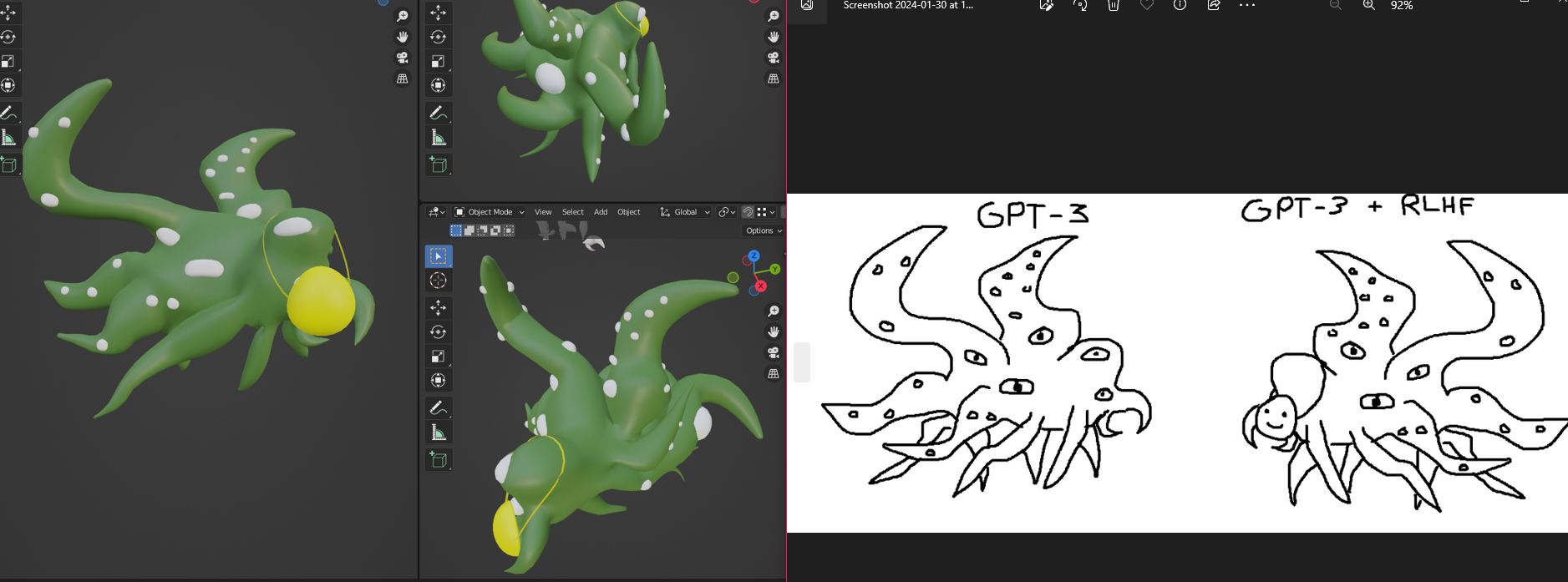This screenshot has height=582, width=1568.
Task: Click zoom magnifier in left viewport
Action: click(403, 16)
